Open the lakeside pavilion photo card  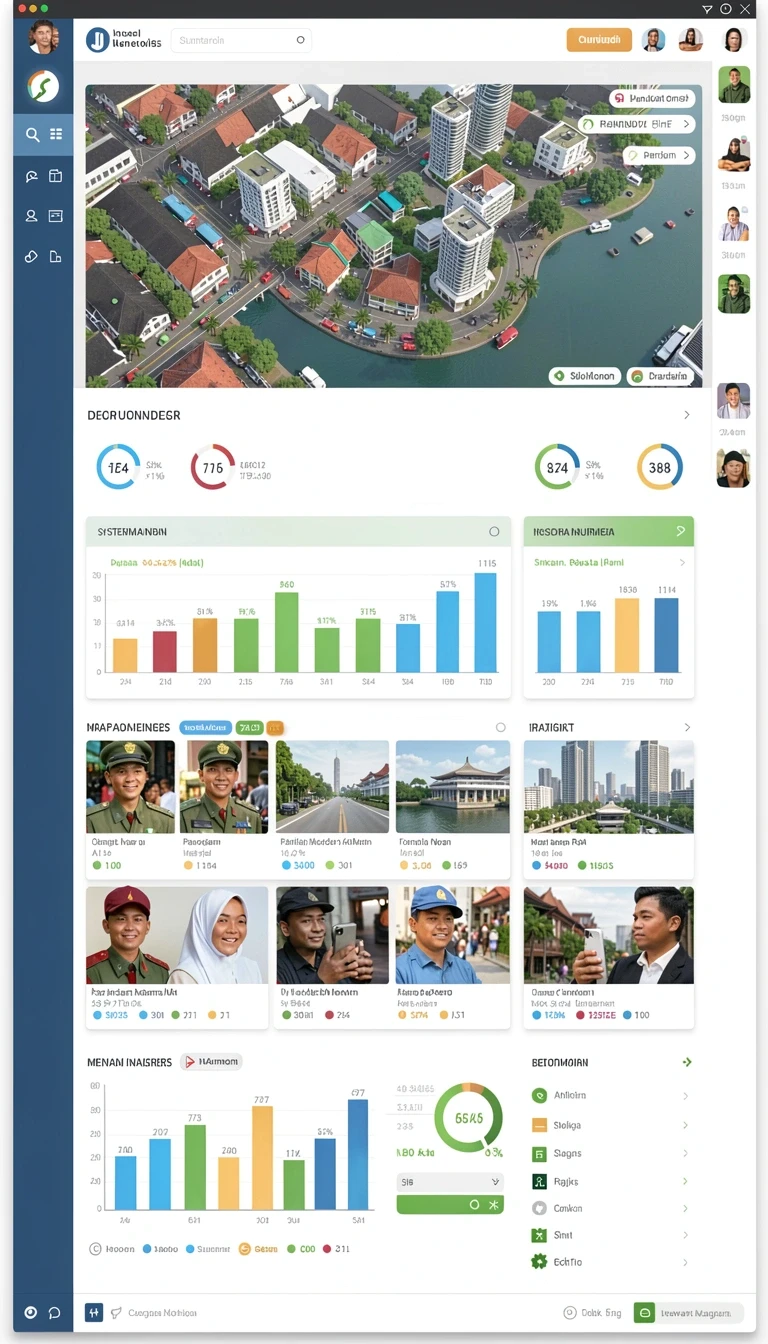pos(452,787)
